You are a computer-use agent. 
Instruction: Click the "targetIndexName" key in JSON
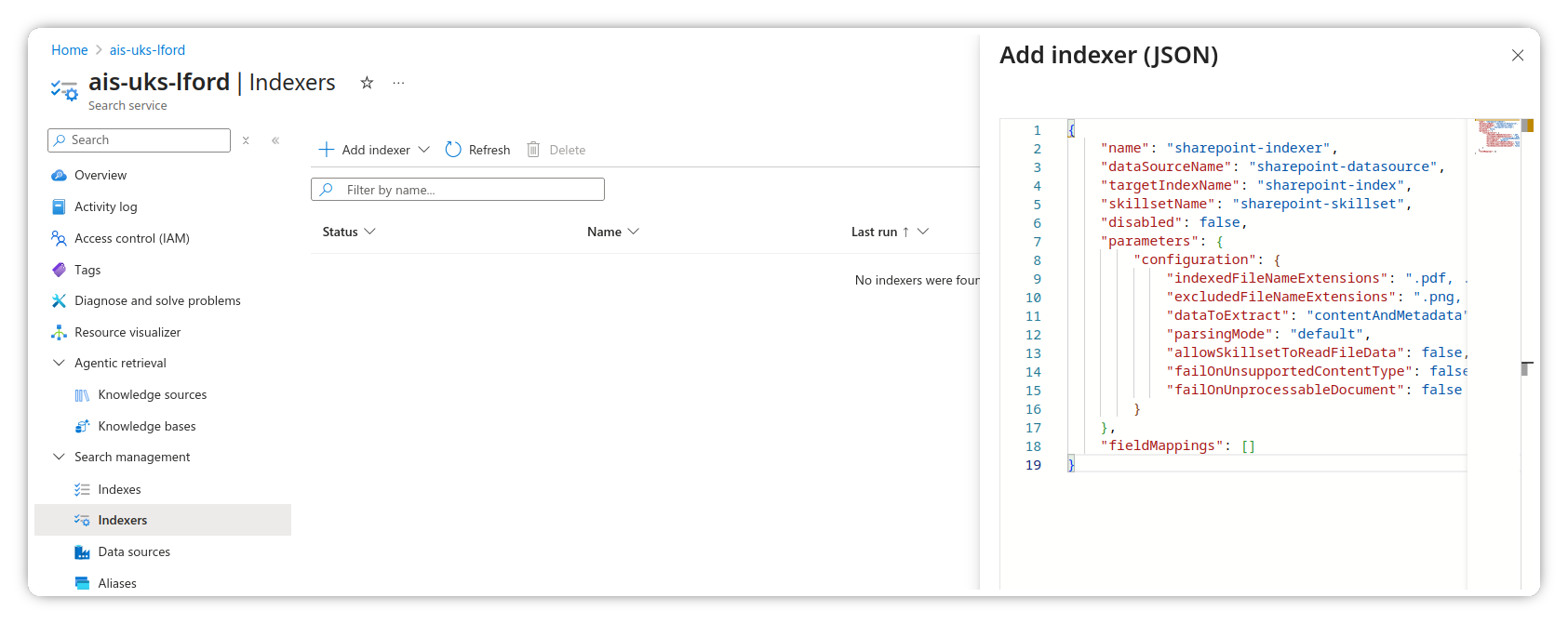tap(1171, 185)
